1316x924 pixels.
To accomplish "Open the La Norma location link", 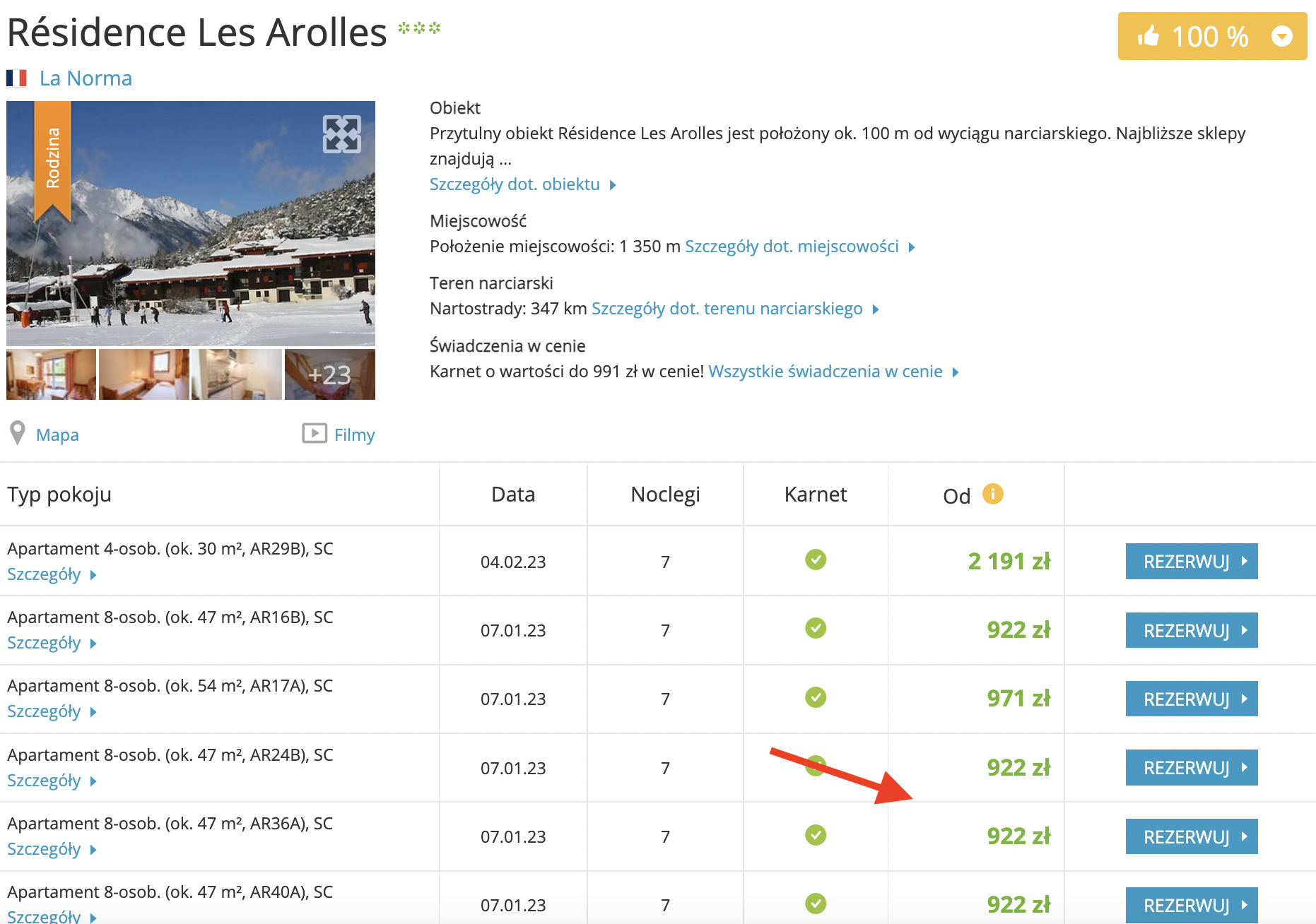I will tap(86, 78).
